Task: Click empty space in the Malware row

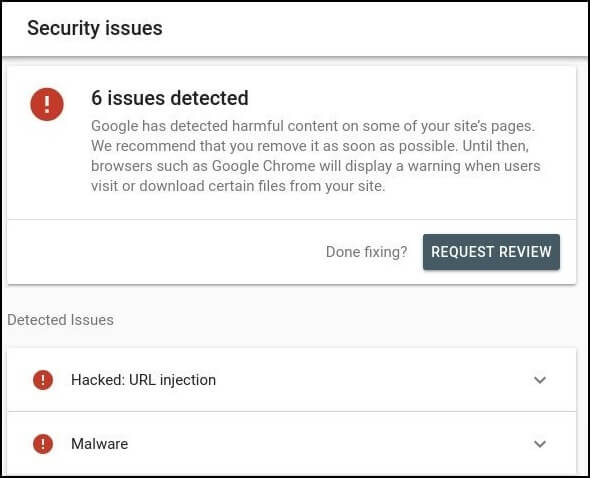Action: point(331,444)
